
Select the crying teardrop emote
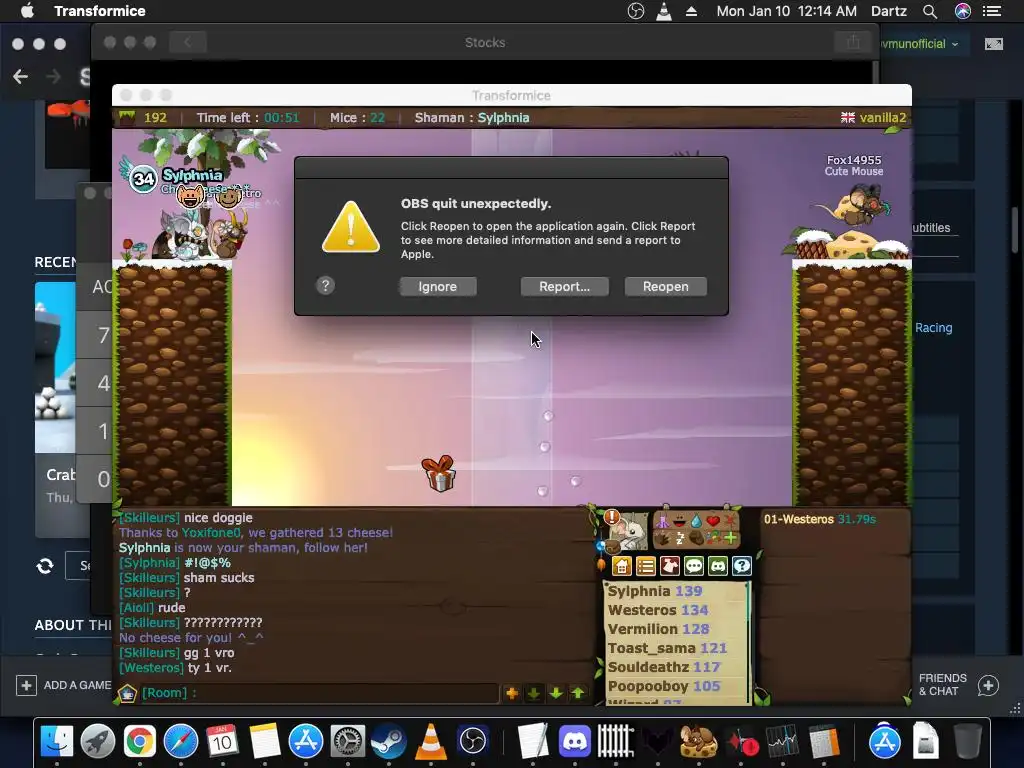[x=696, y=520]
